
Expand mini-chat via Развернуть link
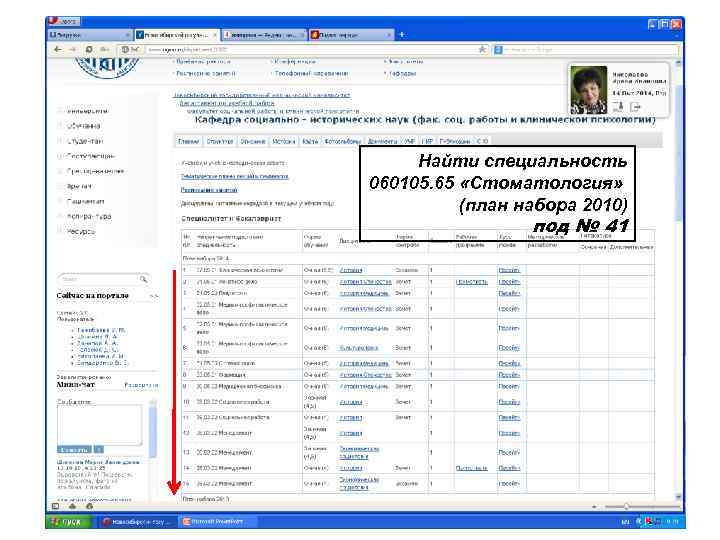tap(141, 385)
